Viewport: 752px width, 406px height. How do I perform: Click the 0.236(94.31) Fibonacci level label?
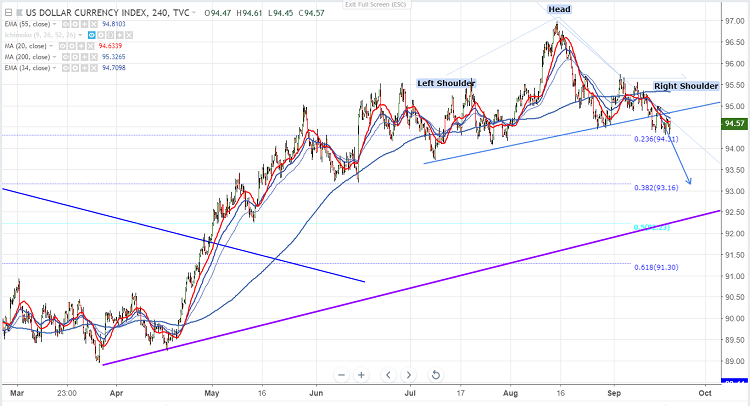(656, 139)
